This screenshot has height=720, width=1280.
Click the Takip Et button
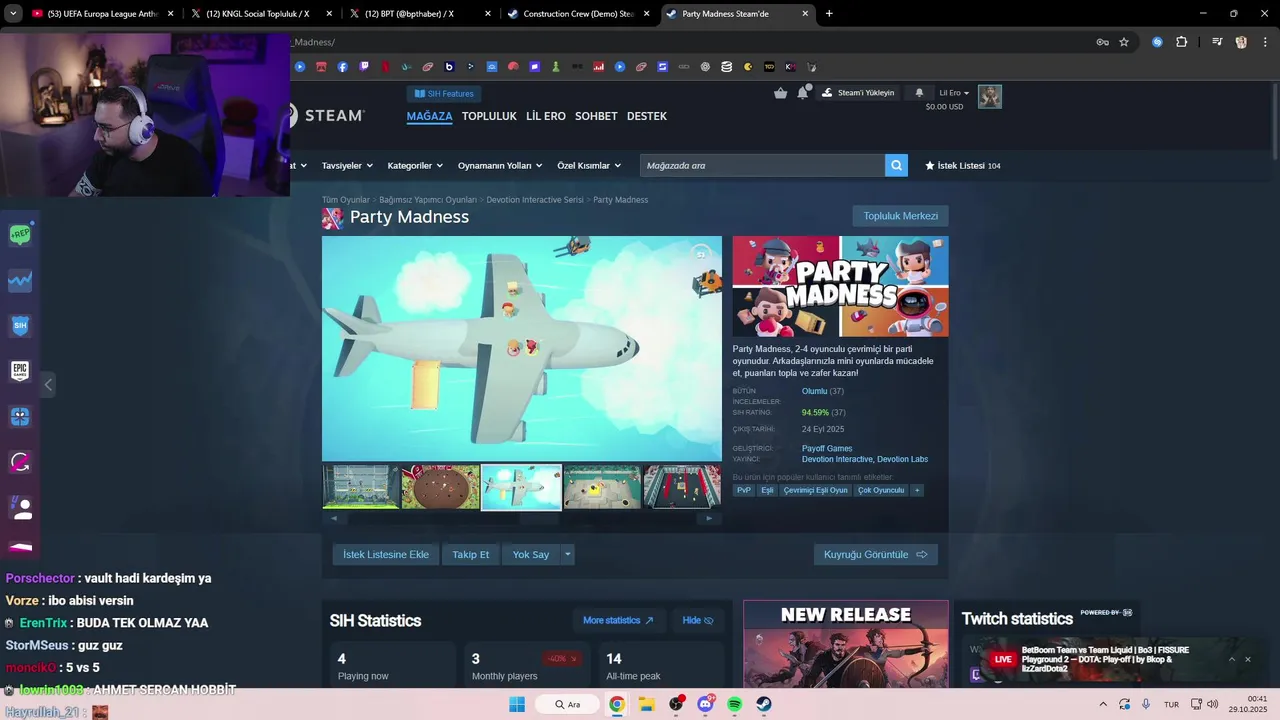[x=471, y=554]
